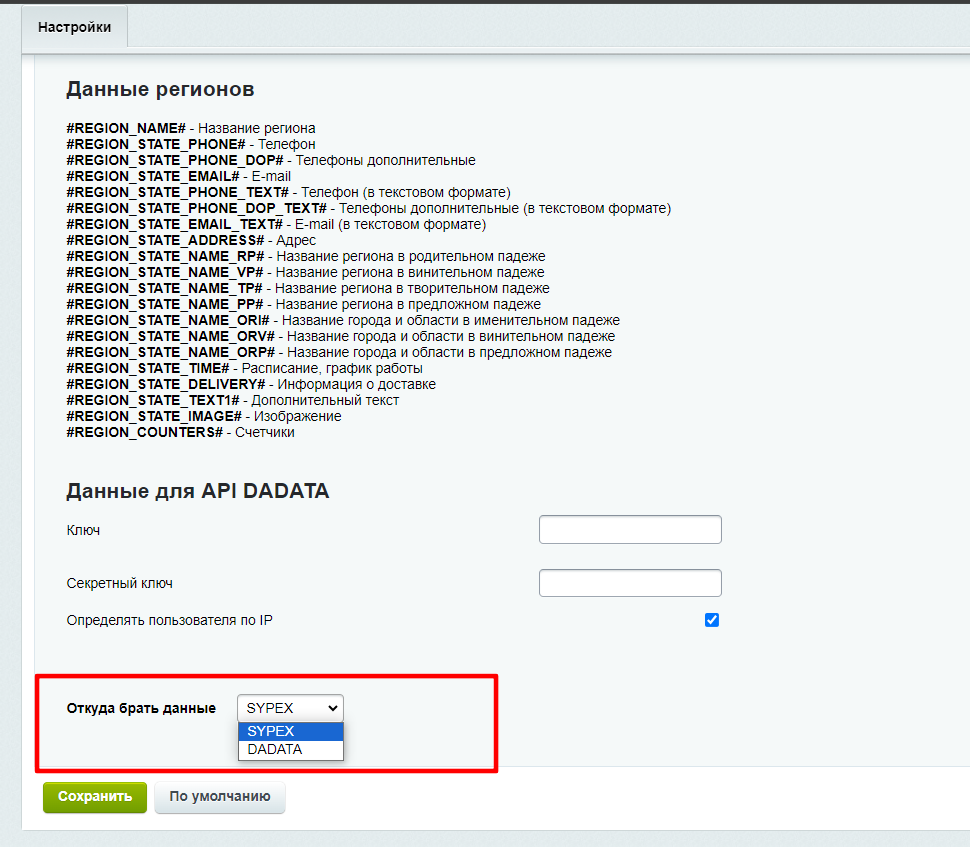Viewport: 970px width, 847px height.
Task: Click the Секретный ключ label
Action: click(x=119, y=583)
